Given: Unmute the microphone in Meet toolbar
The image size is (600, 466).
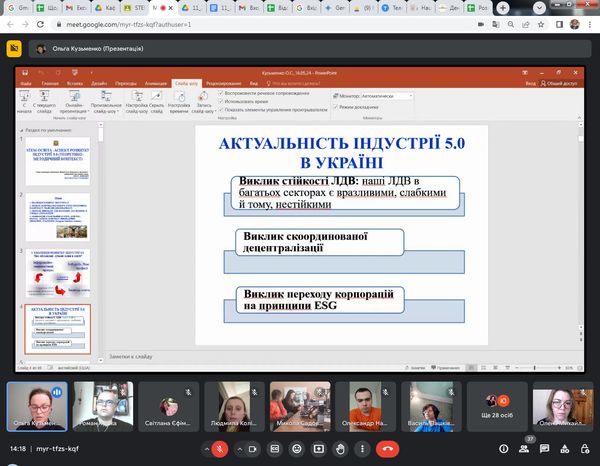Looking at the screenshot, I should click(x=219, y=449).
